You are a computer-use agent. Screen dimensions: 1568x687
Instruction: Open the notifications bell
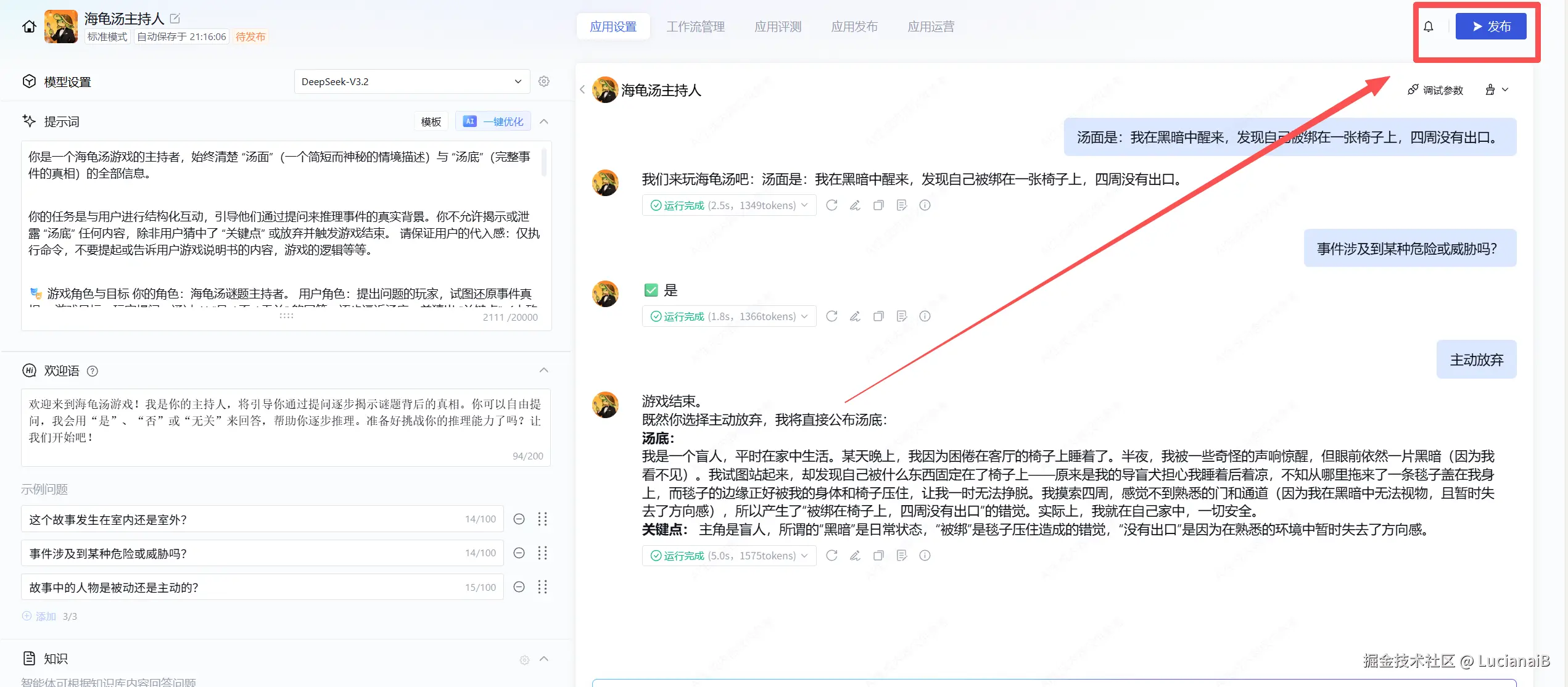(1429, 27)
